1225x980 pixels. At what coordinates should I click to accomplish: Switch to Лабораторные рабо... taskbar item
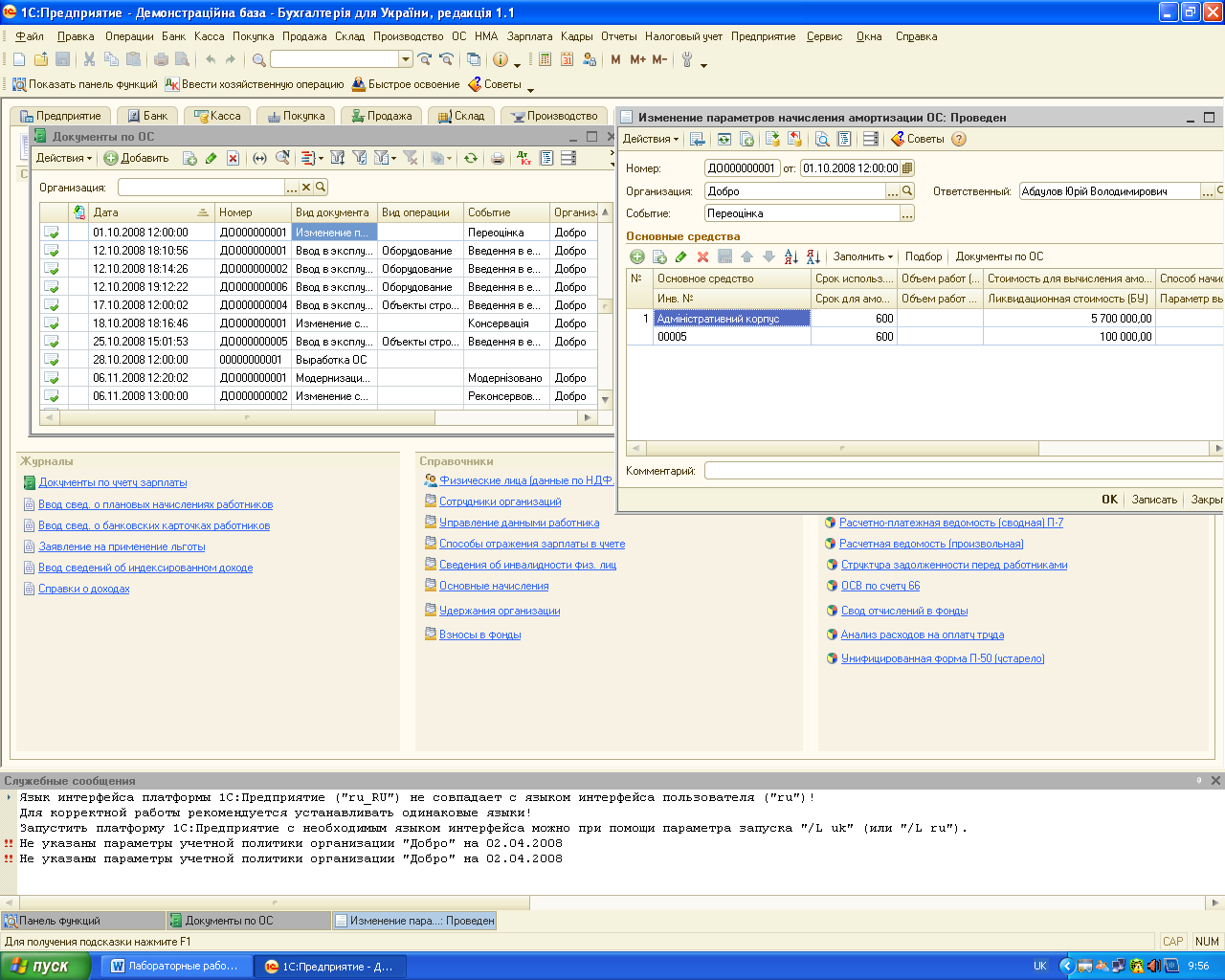tap(174, 966)
